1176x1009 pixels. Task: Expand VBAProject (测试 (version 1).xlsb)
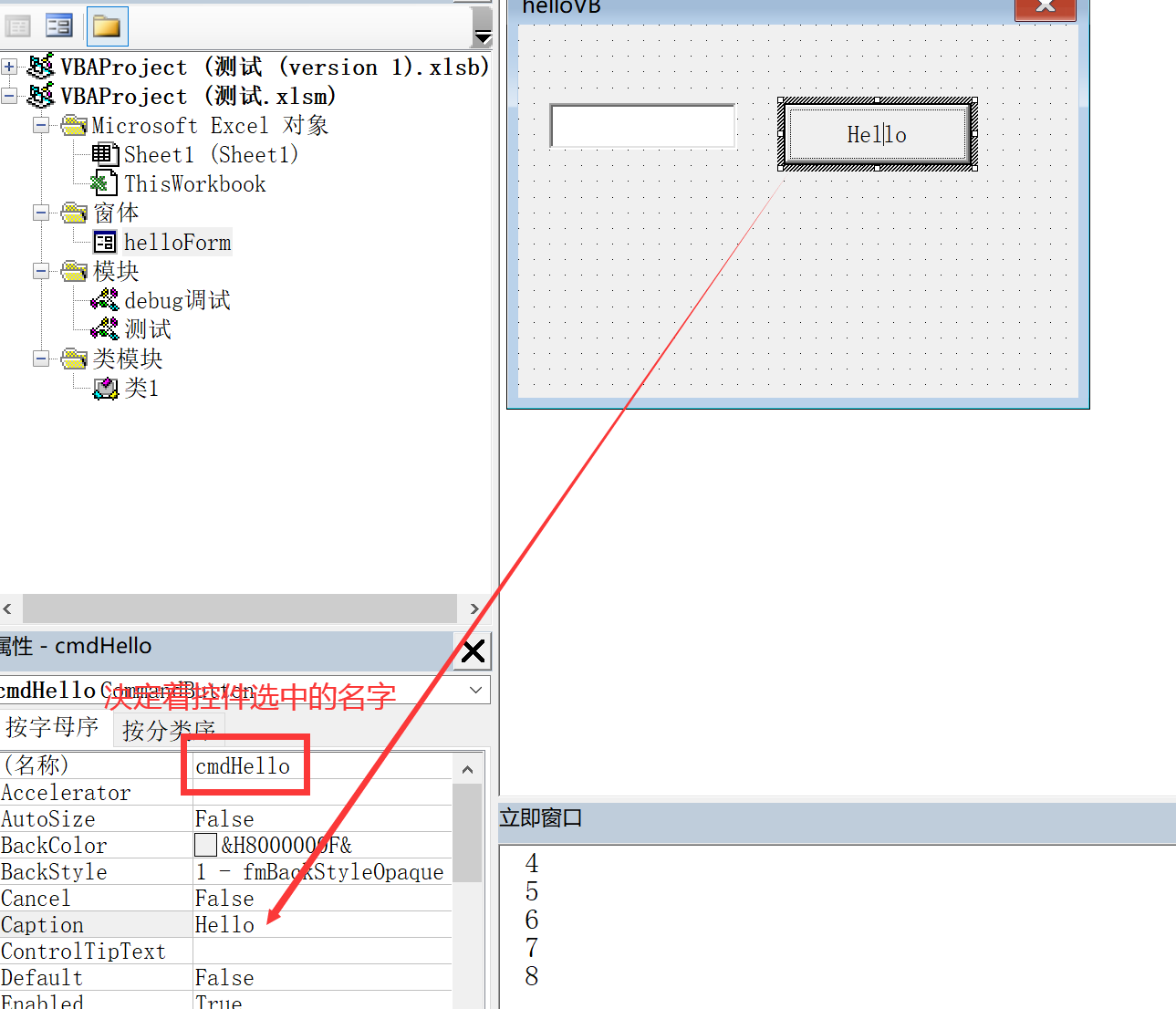coord(8,67)
